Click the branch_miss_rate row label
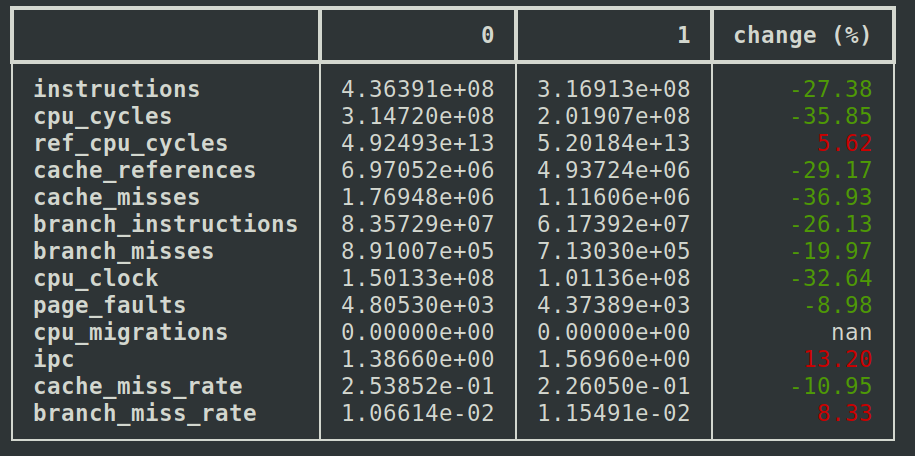The width and height of the screenshot is (915, 456). (x=145, y=413)
